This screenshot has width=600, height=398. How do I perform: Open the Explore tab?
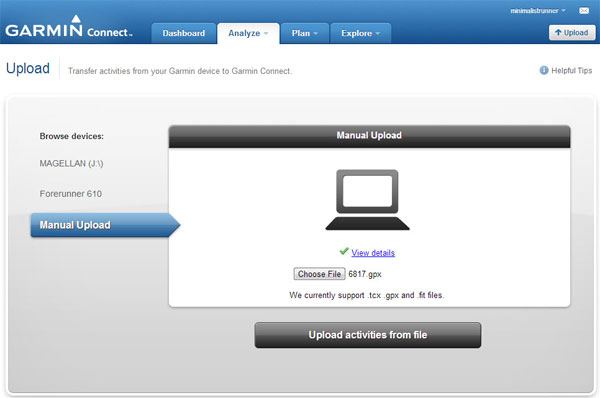tap(360, 33)
